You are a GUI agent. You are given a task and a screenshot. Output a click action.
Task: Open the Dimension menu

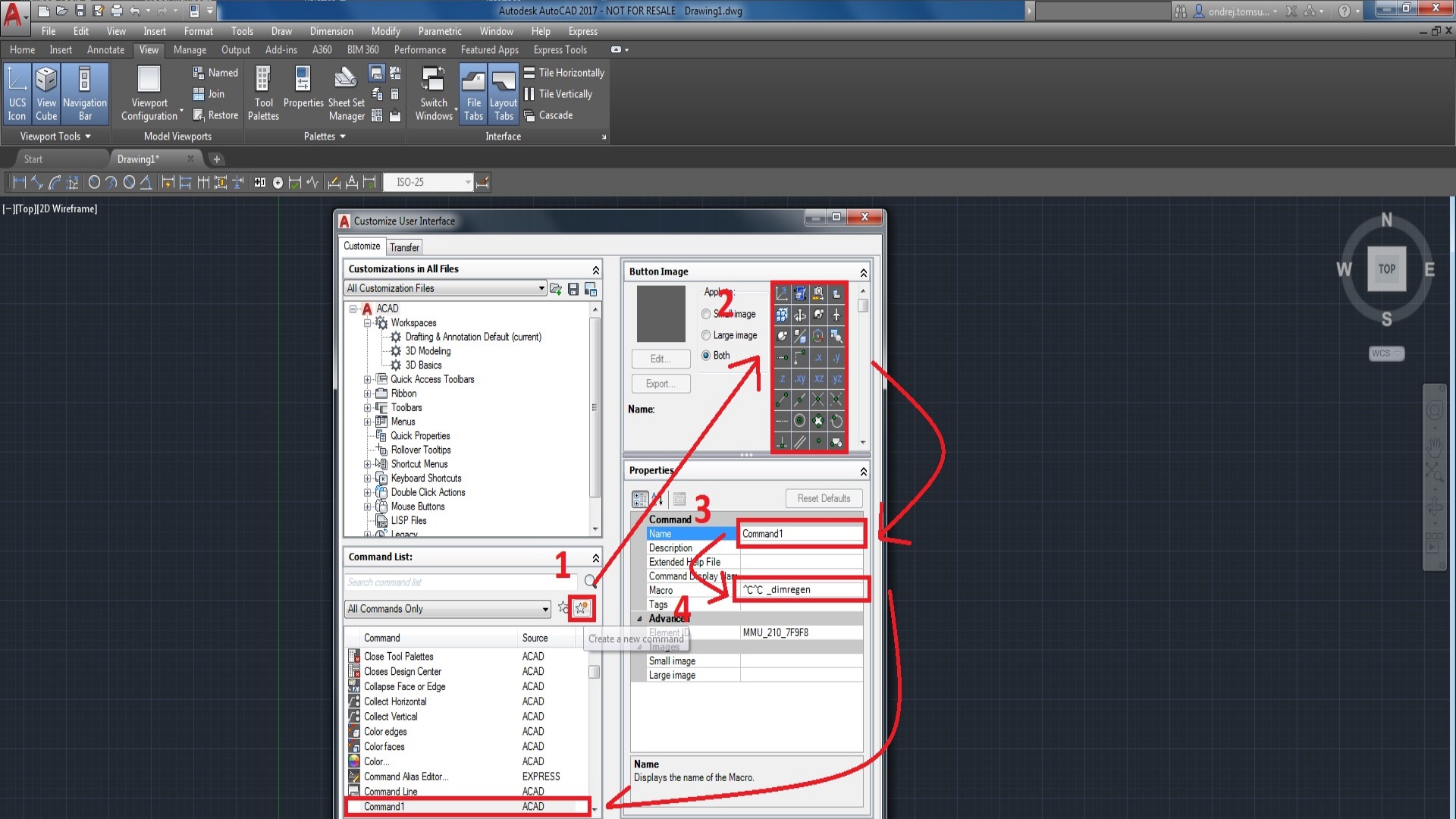[331, 31]
